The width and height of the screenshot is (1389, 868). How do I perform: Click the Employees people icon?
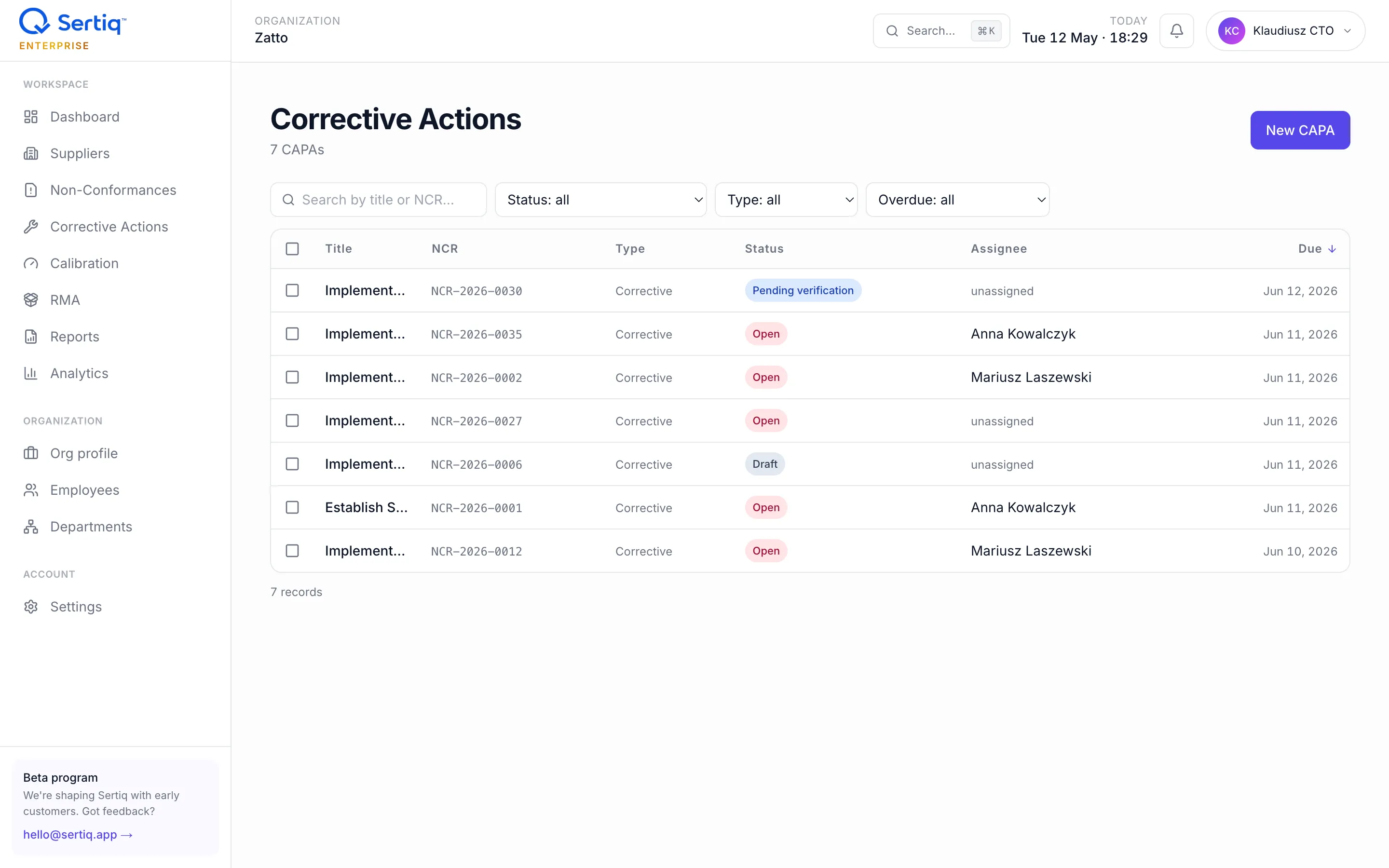[x=31, y=490]
